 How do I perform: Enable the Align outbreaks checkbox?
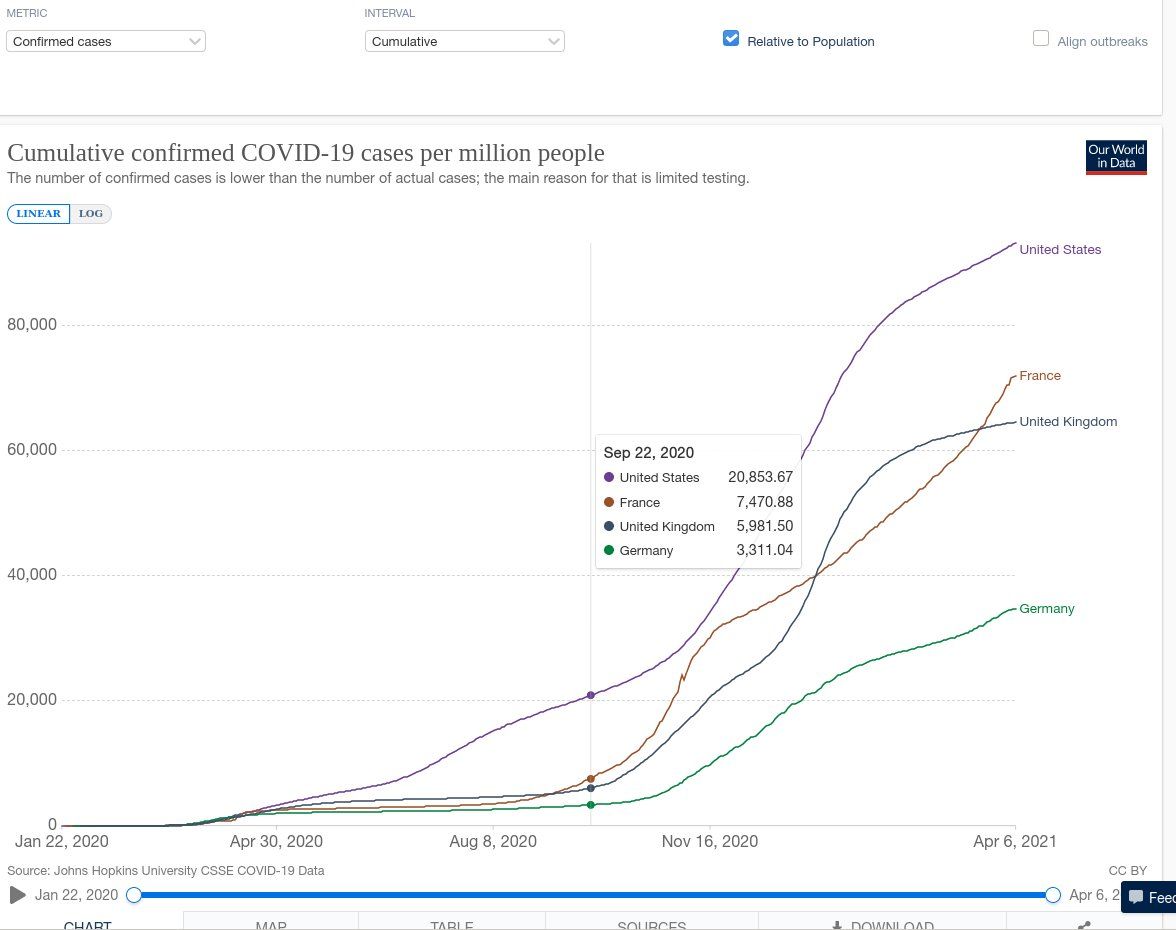(x=1041, y=39)
